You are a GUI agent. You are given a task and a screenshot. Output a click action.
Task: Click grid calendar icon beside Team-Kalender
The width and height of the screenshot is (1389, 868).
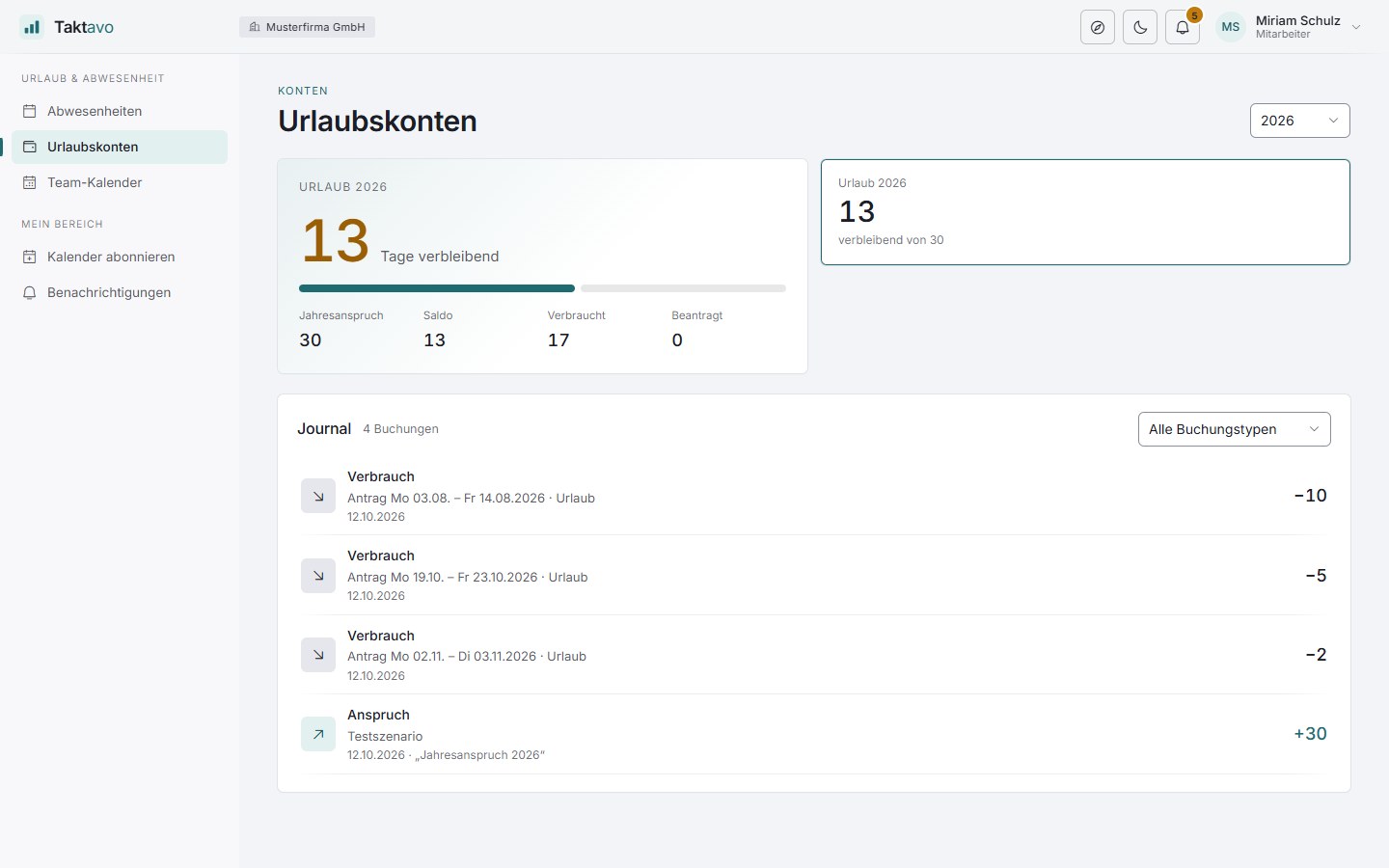pyautogui.click(x=30, y=182)
